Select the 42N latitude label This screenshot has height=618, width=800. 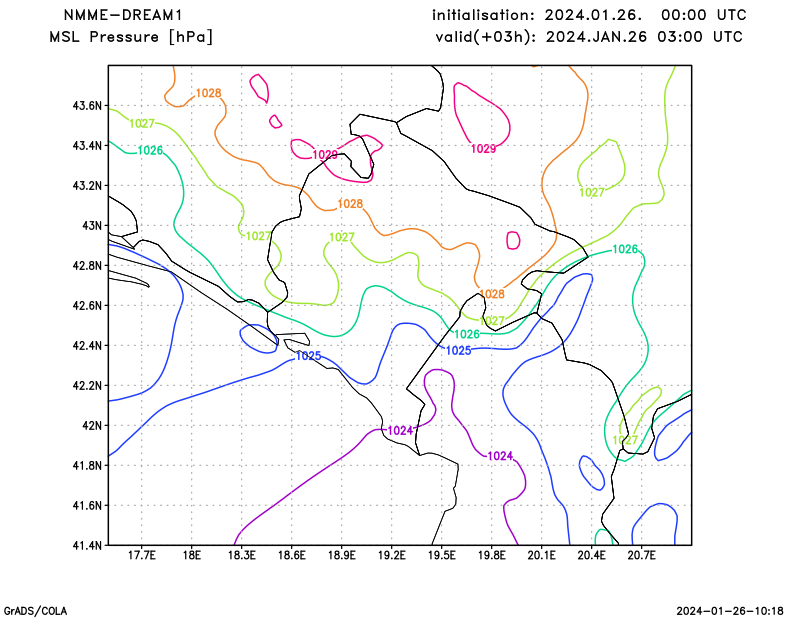pos(92,426)
